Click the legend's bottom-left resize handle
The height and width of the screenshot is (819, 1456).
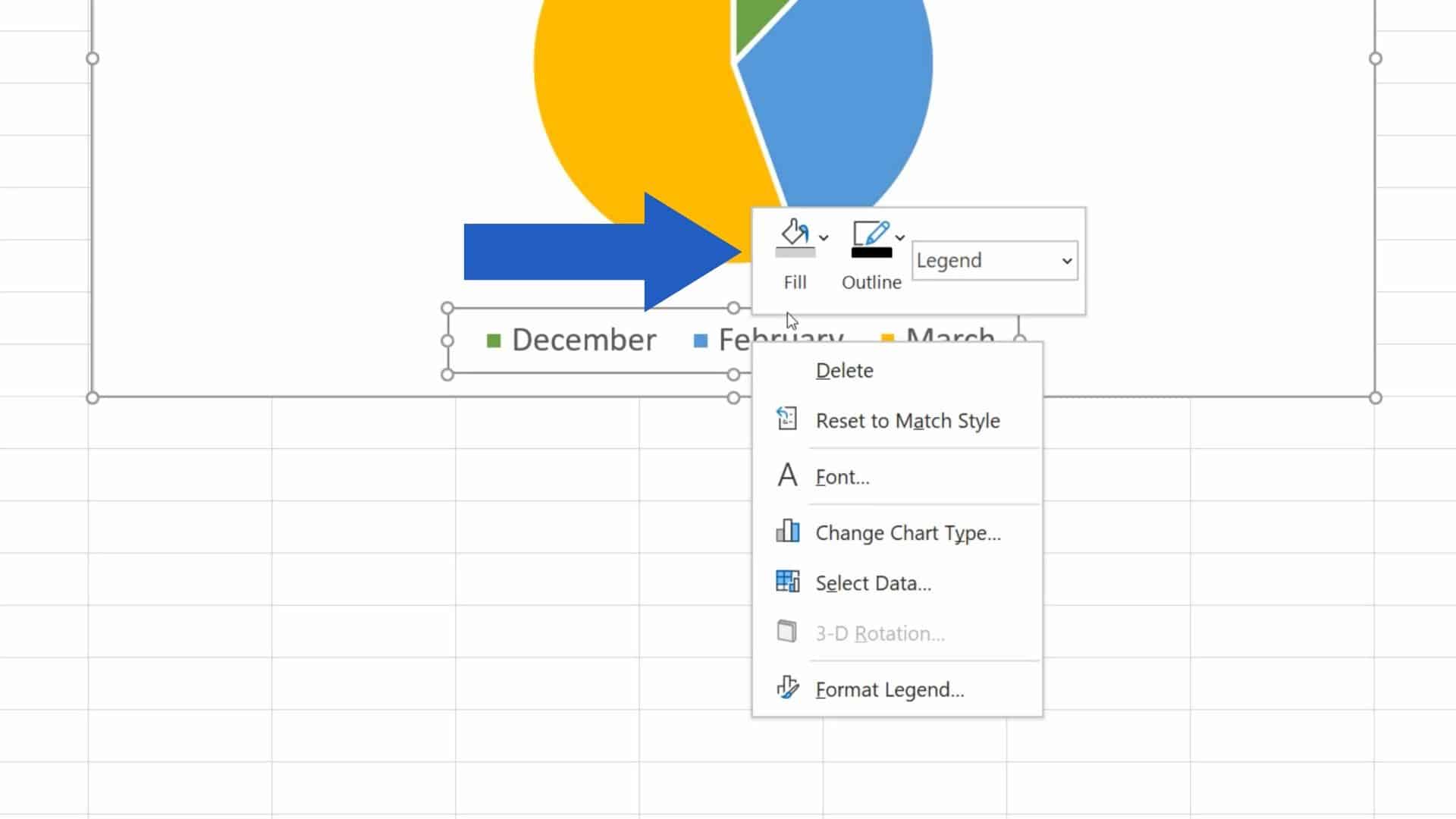point(447,375)
